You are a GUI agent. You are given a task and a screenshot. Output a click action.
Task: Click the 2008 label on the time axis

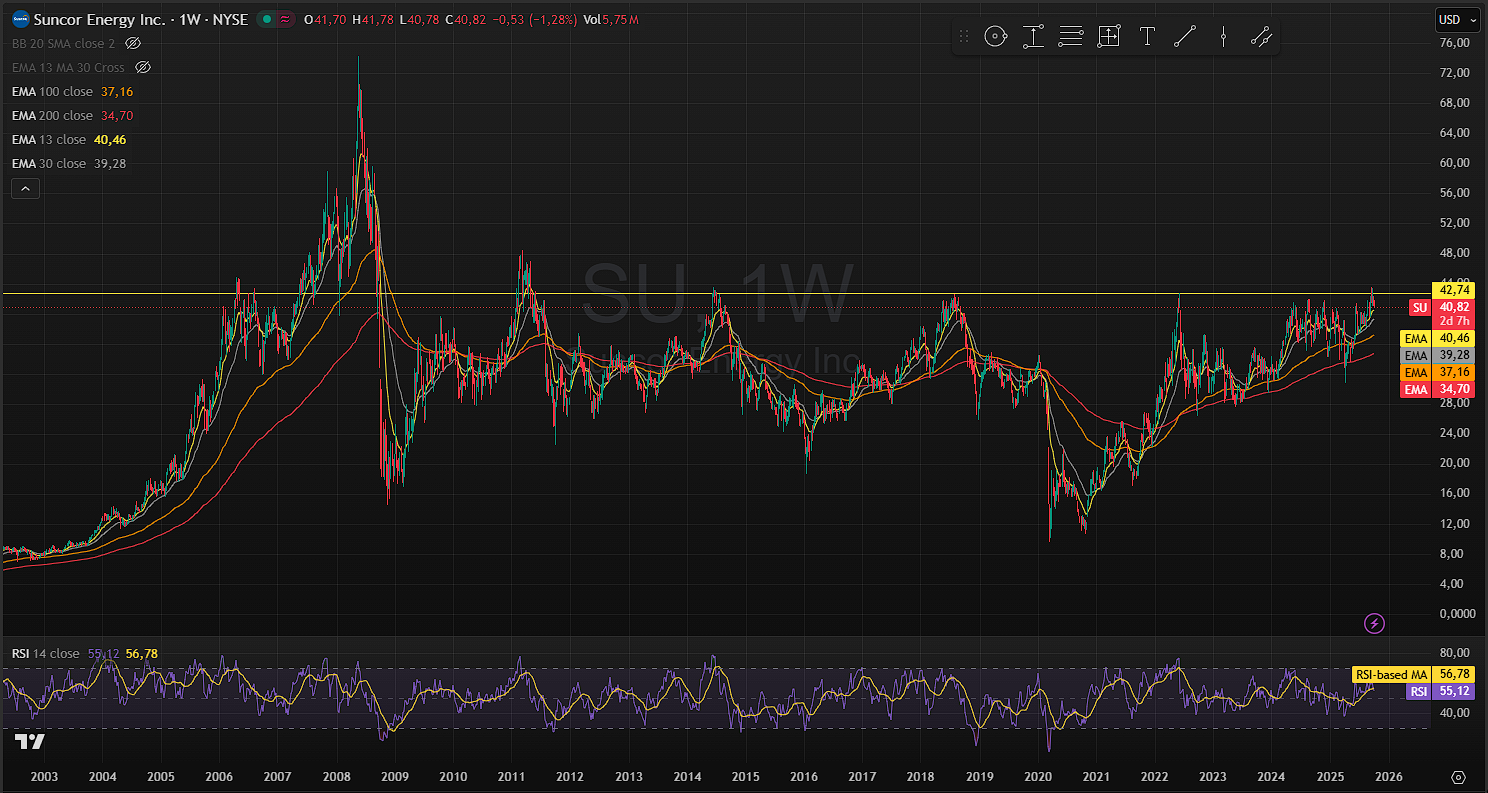tap(337, 777)
